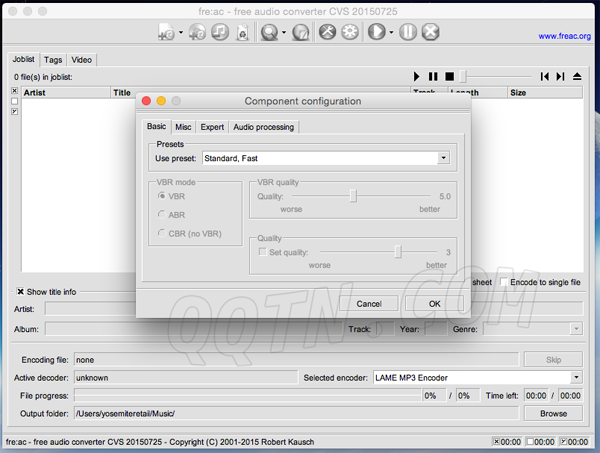Open the Selected encoder dropdown

[576, 378]
